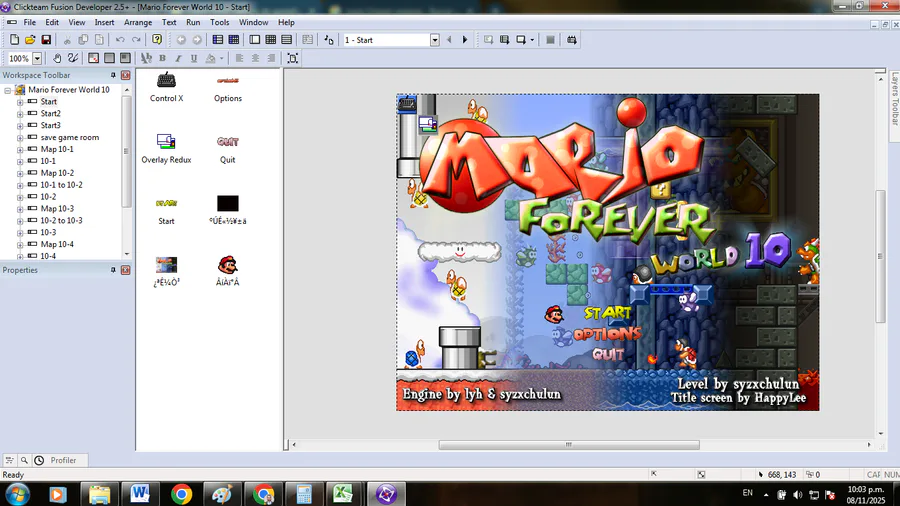The height and width of the screenshot is (506, 900).
Task: Click the Copy icon in toolbar
Action: tap(83, 40)
